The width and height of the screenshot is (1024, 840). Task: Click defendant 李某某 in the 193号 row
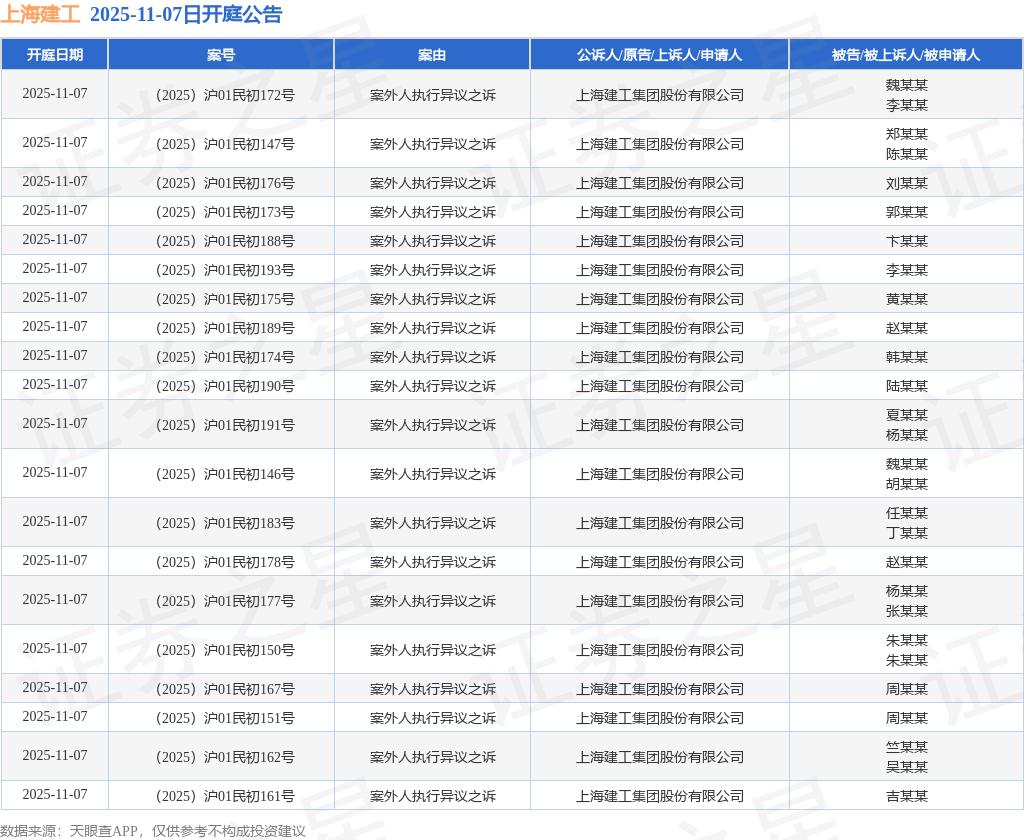[x=906, y=270]
